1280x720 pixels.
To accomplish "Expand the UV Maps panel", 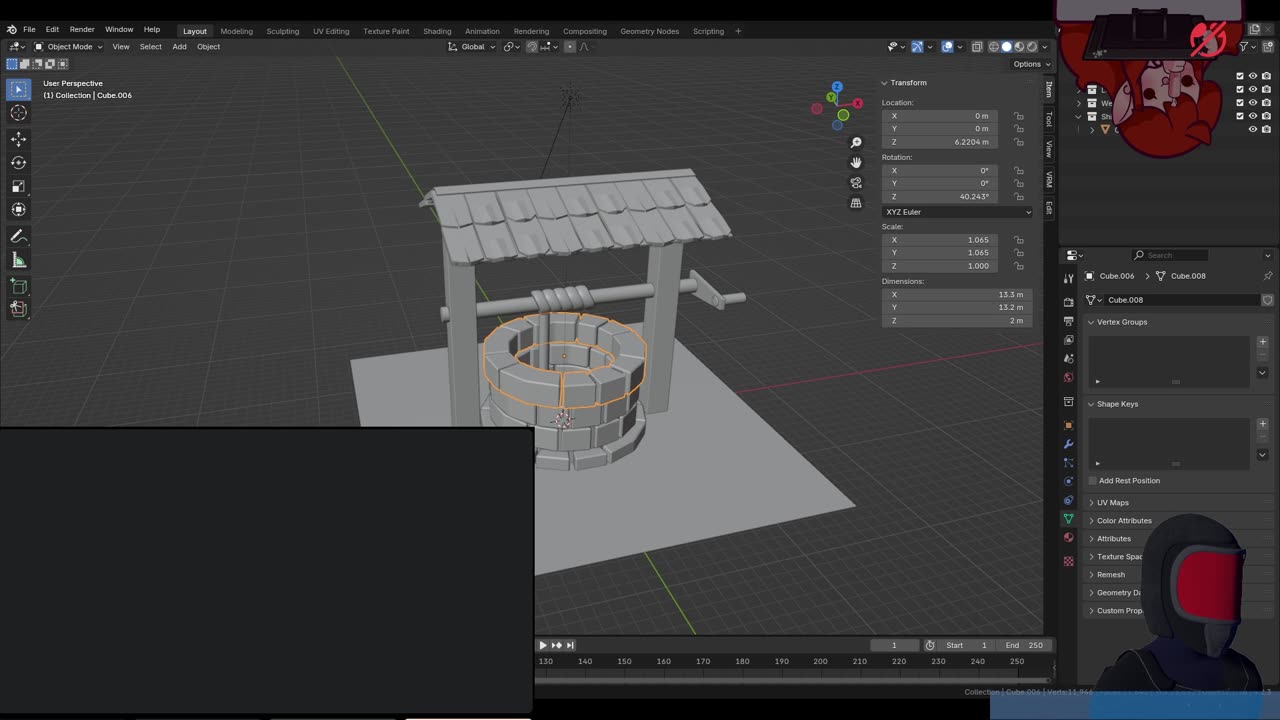I will (x=1091, y=502).
